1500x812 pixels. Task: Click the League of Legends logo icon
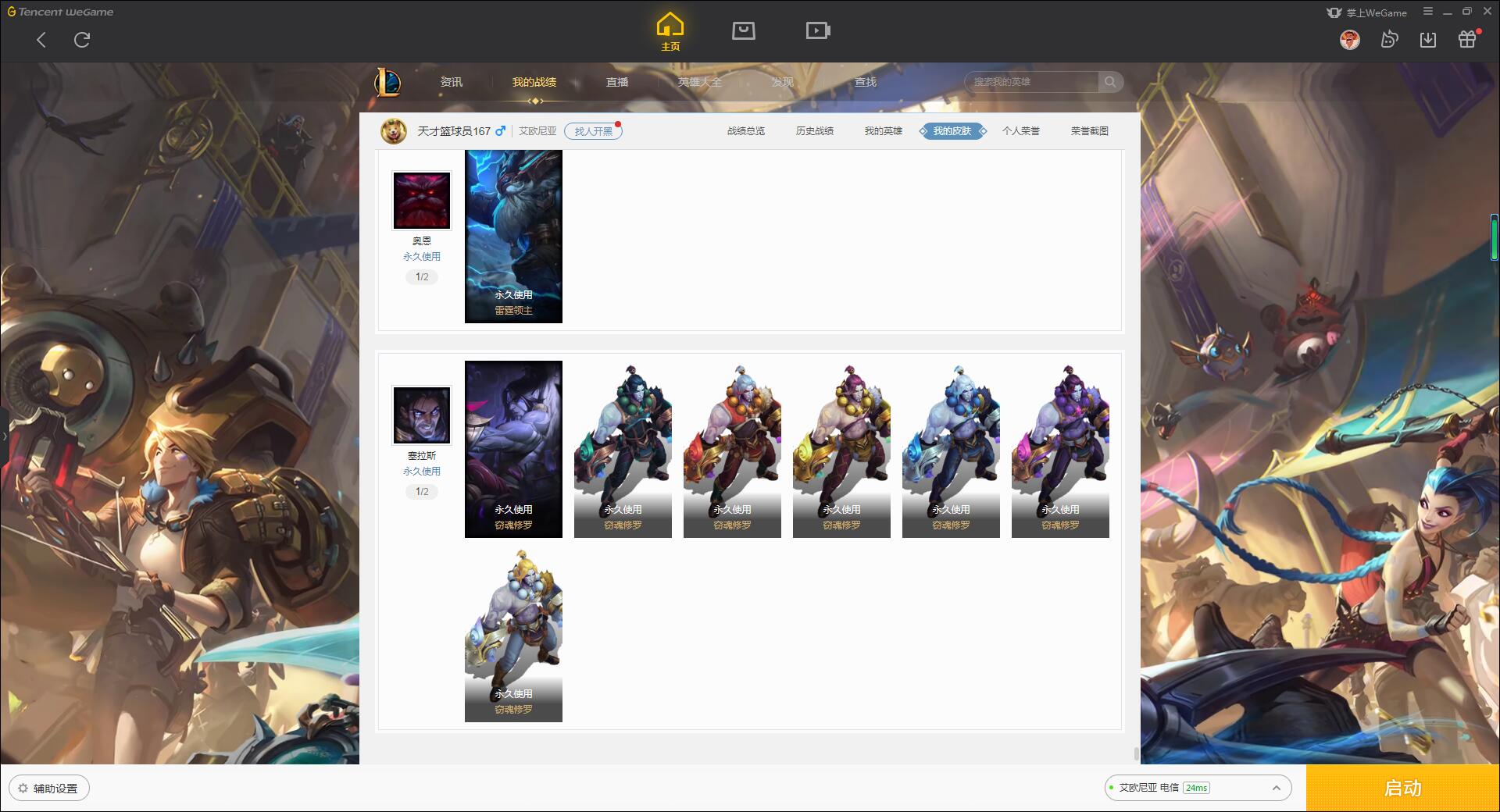click(x=387, y=82)
